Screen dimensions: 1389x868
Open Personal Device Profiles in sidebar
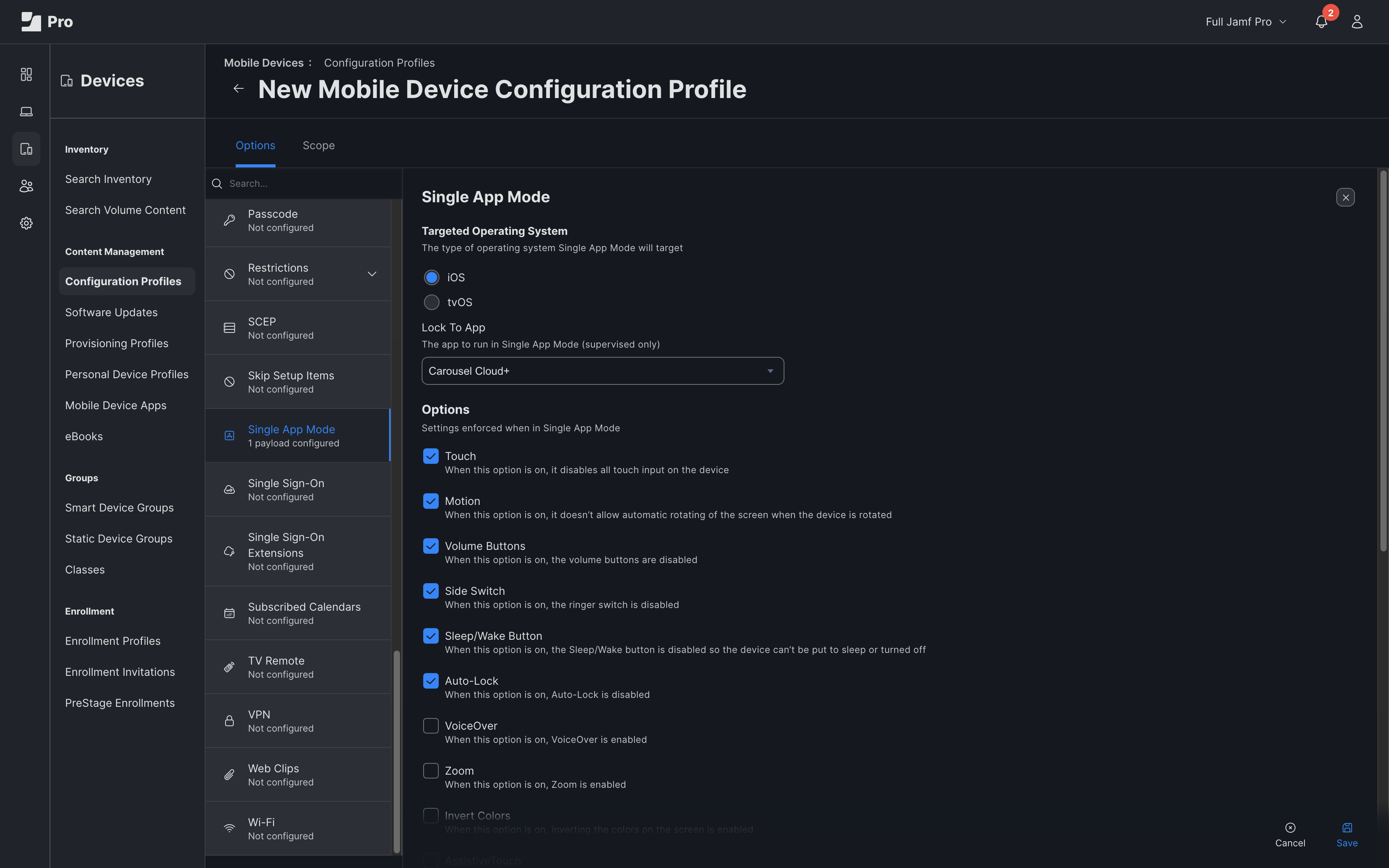pyautogui.click(x=127, y=374)
